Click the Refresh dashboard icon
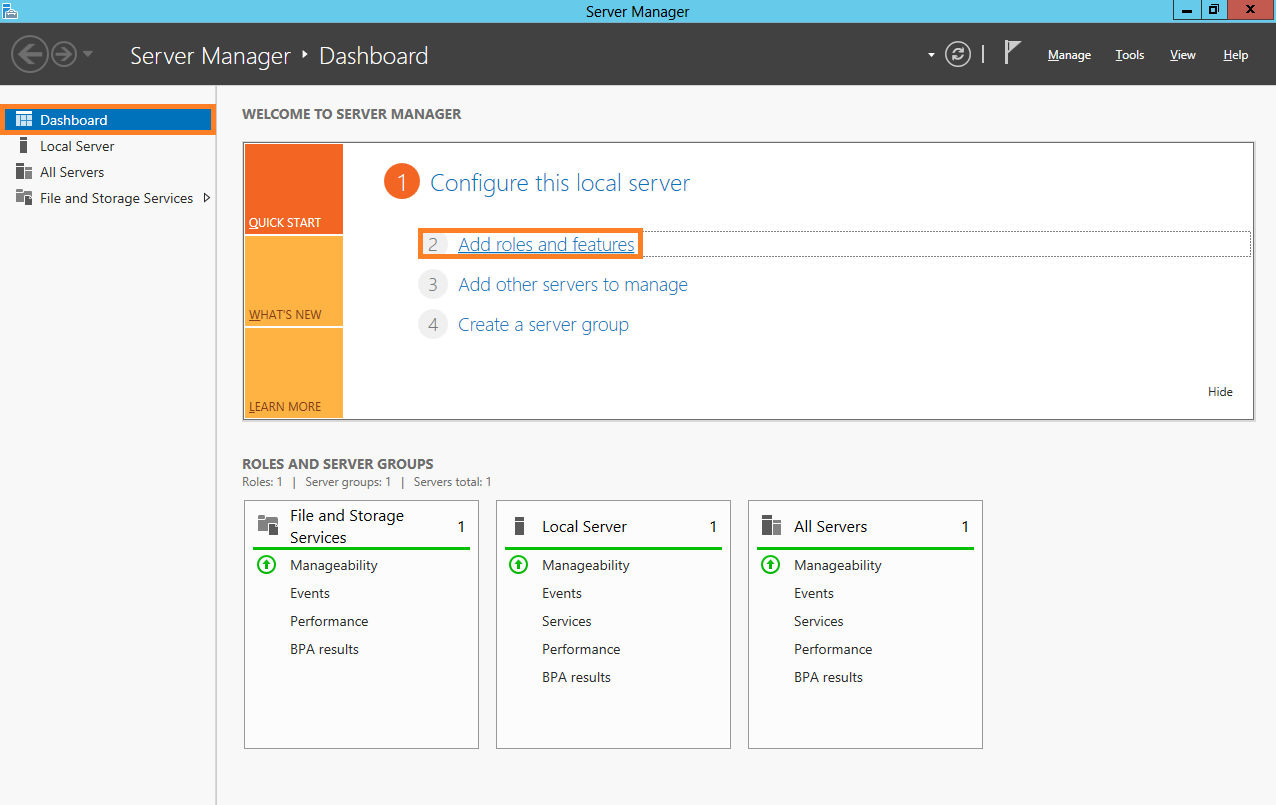Screen dimensions: 1276x805 point(958,55)
